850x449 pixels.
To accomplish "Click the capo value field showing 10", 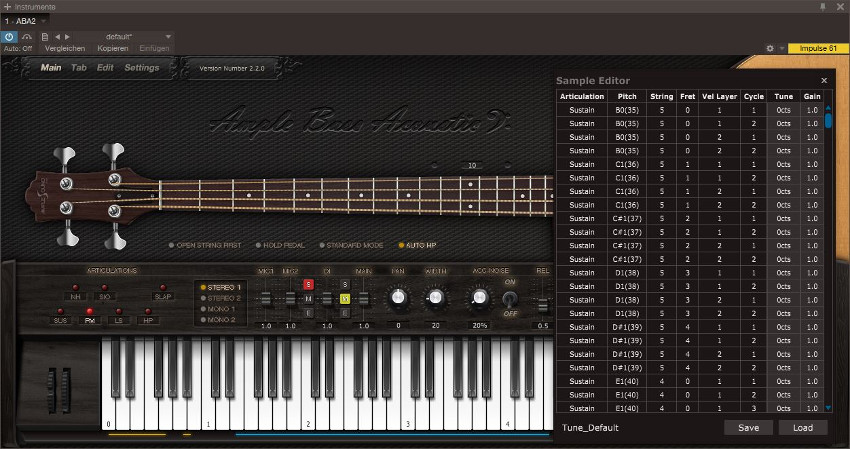I will (x=472, y=165).
